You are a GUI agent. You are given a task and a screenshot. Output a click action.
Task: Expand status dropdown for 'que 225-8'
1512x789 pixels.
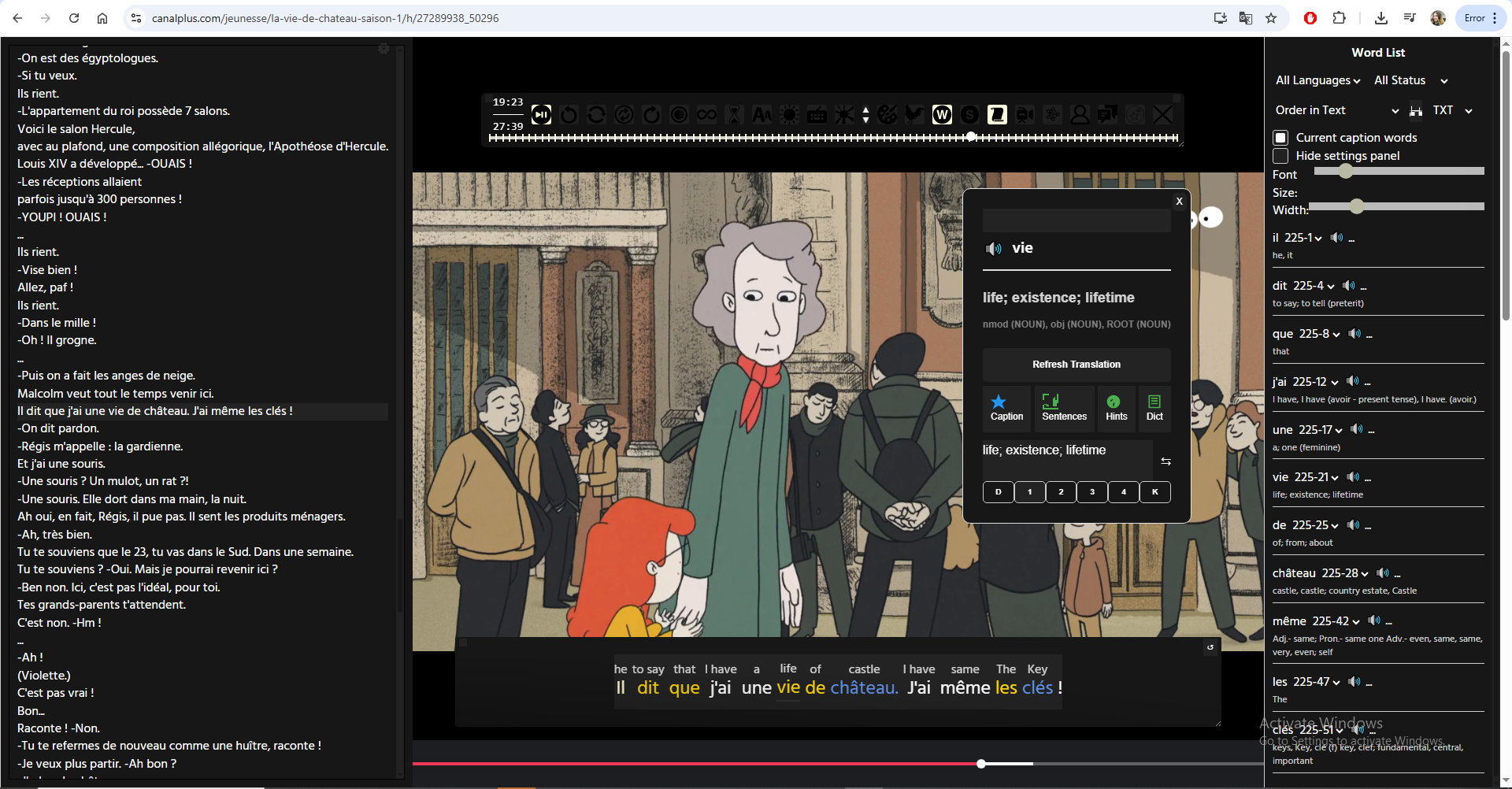click(x=1336, y=335)
